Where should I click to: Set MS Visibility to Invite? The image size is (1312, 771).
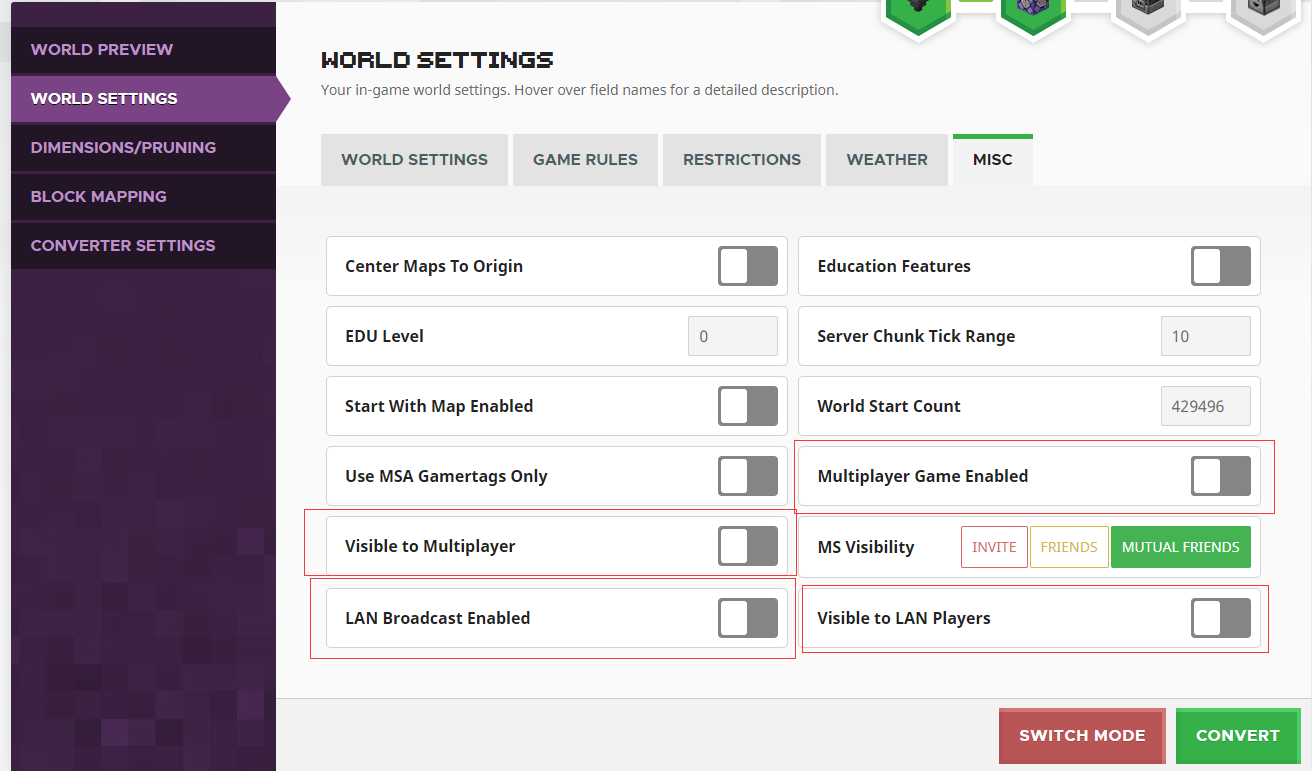point(994,547)
